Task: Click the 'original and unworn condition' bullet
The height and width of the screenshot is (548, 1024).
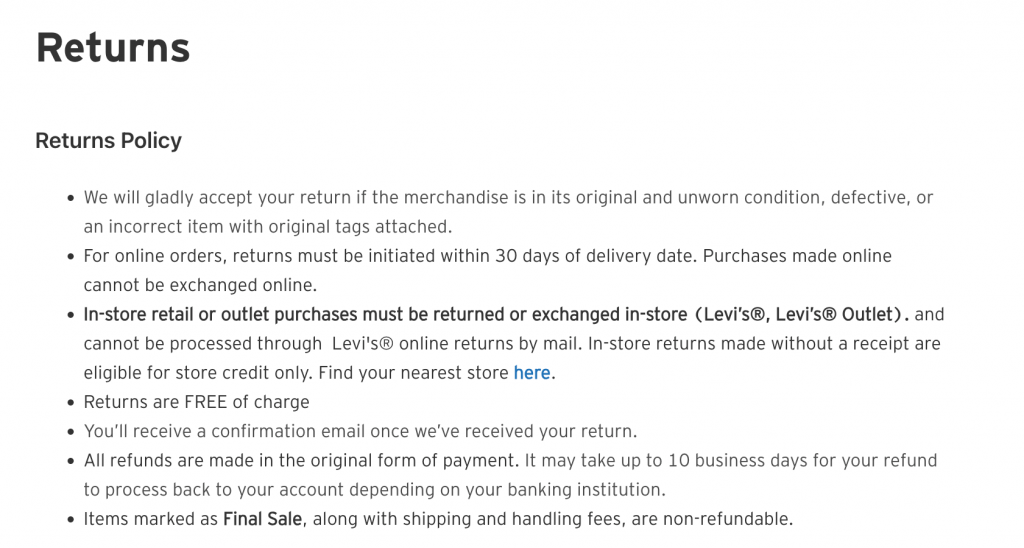Action: pyautogui.click(x=508, y=197)
